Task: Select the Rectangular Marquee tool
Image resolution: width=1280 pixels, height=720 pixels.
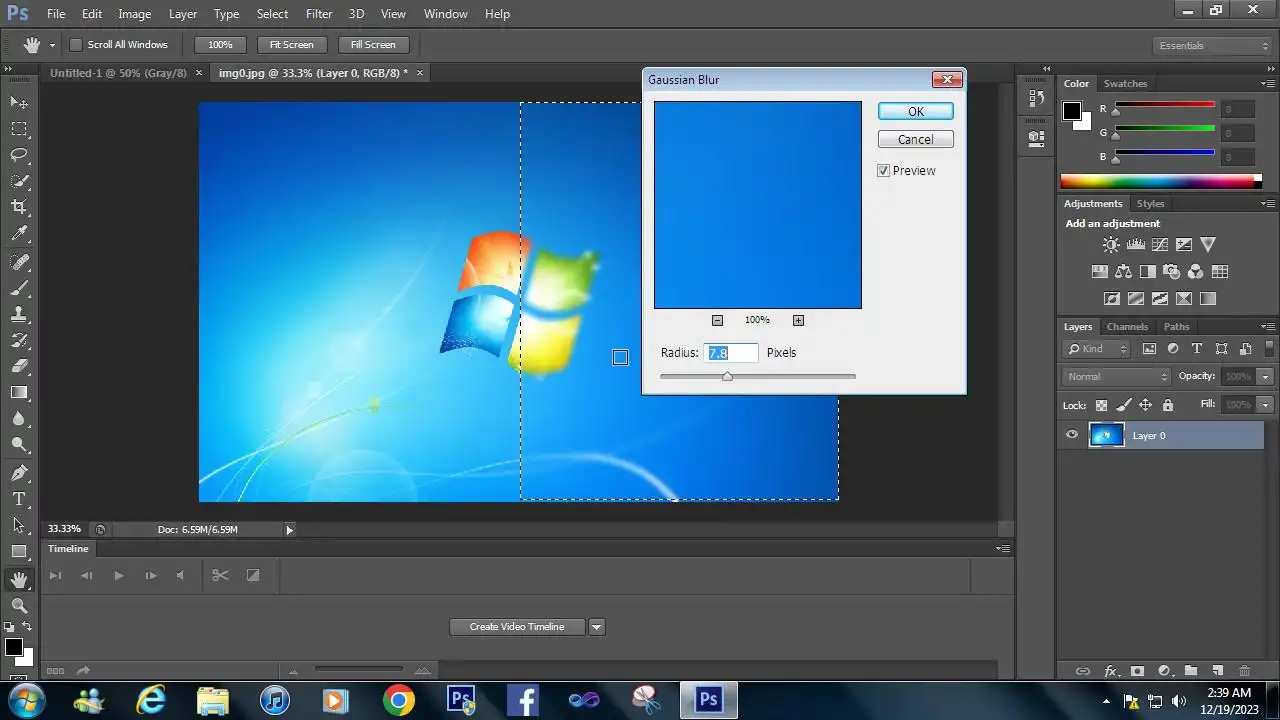Action: click(x=19, y=128)
